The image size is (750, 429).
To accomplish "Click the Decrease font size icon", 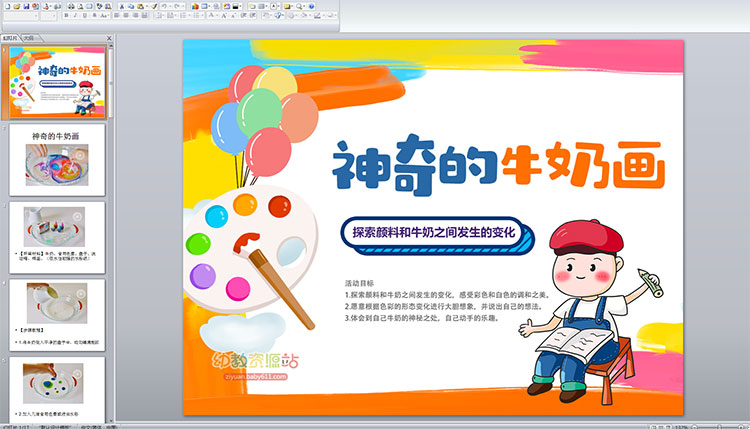I will tap(233, 15).
